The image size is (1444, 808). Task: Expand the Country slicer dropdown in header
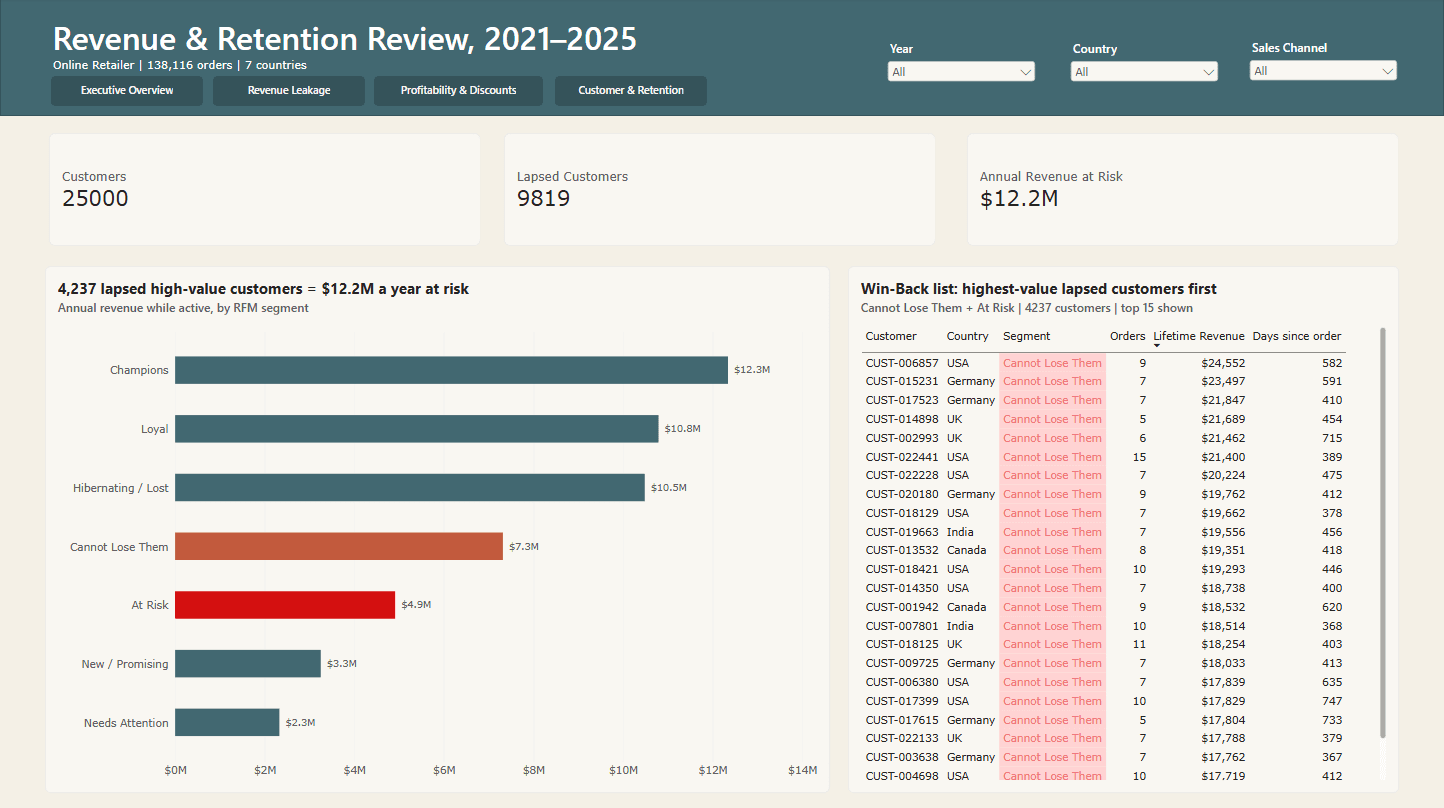tap(1144, 72)
